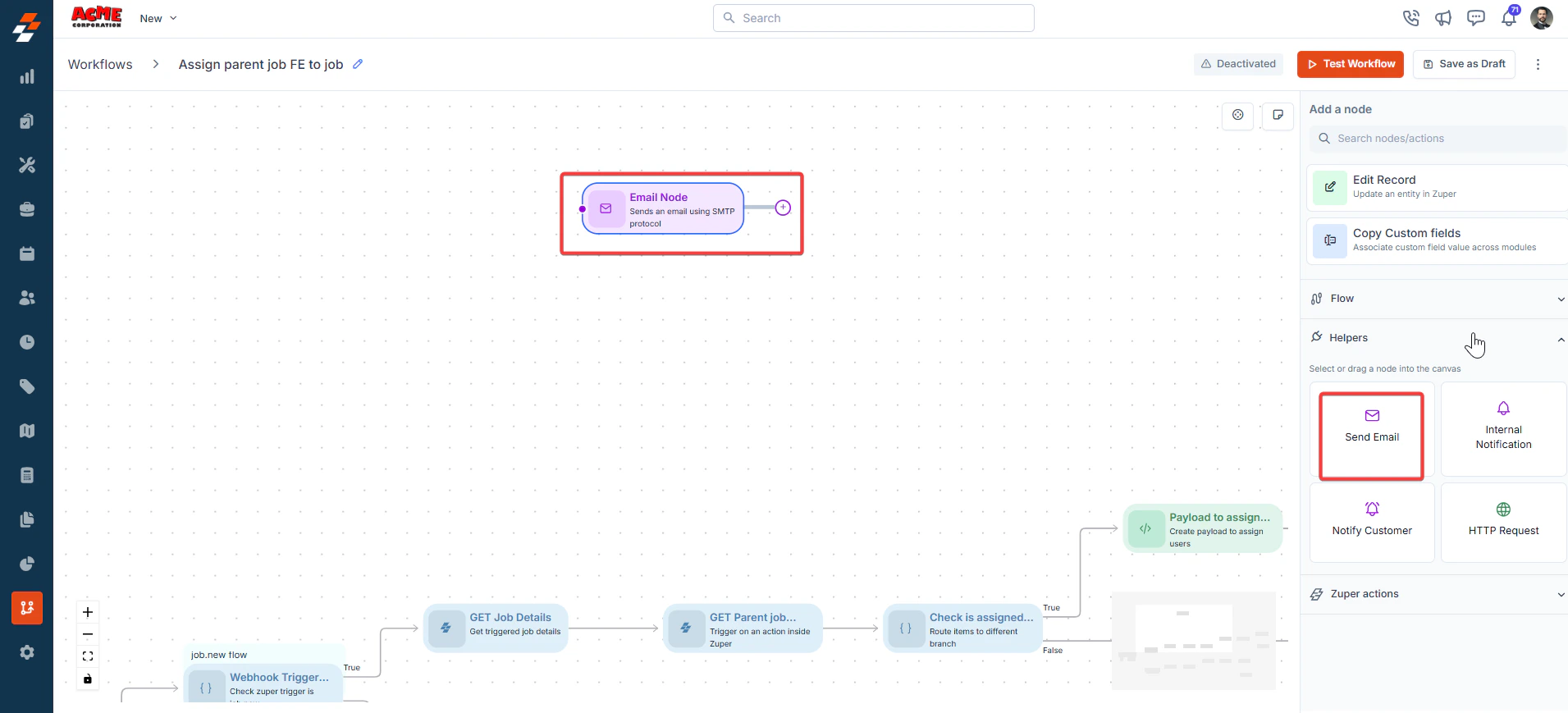1568x713 pixels.
Task: Click Save as Draft button
Action: (x=1464, y=64)
